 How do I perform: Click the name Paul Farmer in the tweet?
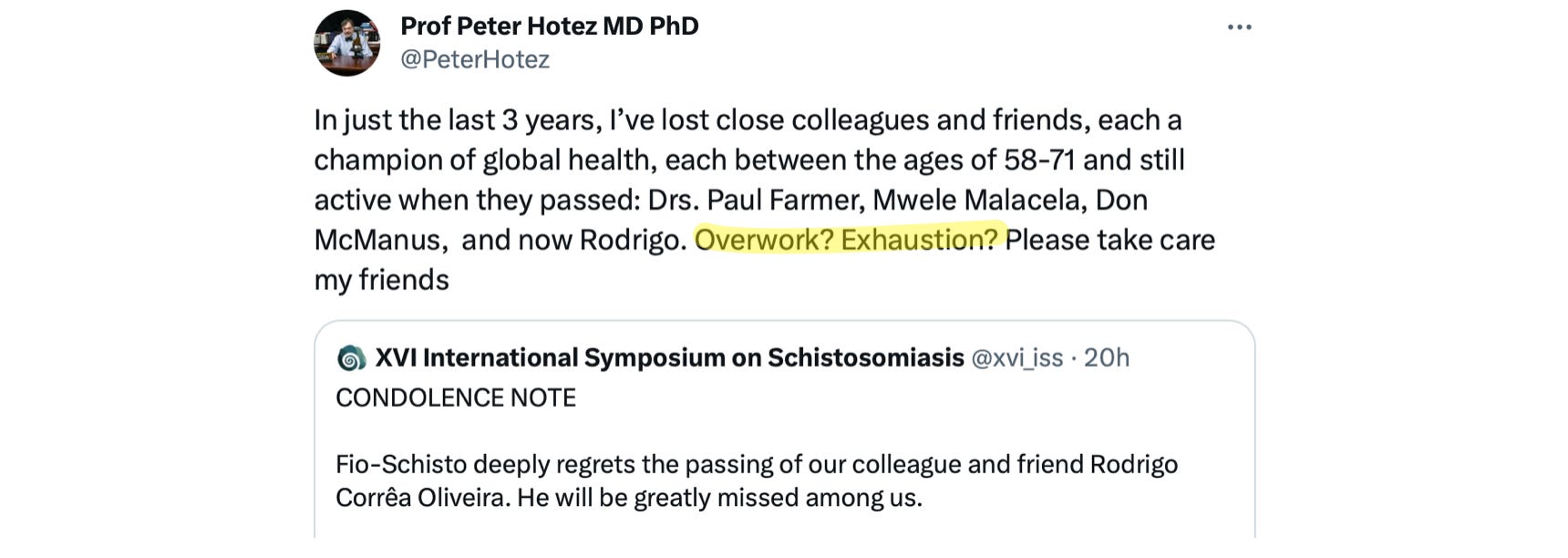click(783, 200)
